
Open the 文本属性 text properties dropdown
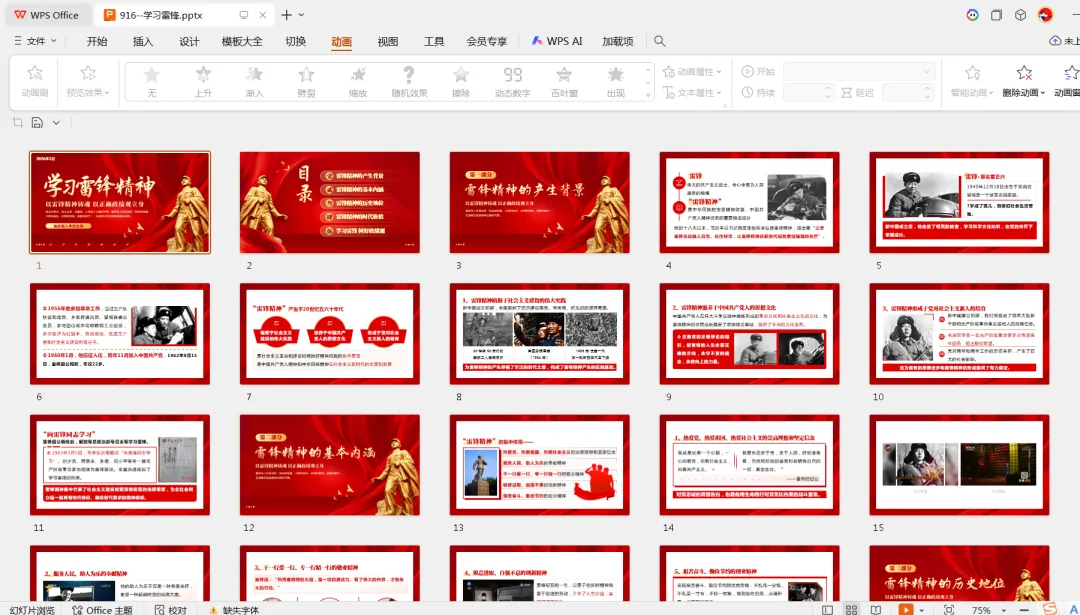pos(692,92)
